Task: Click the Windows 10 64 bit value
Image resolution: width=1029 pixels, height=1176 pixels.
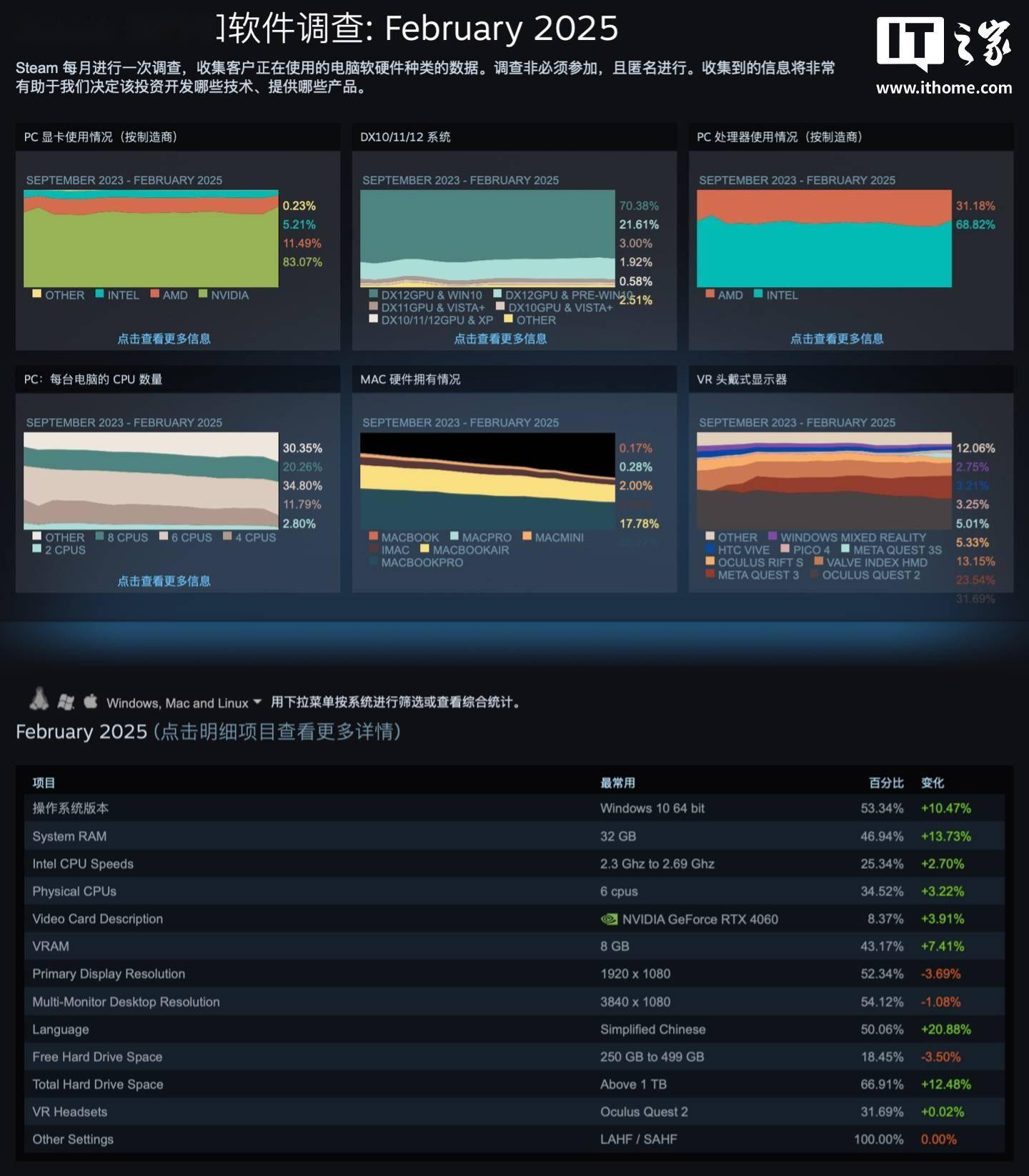Action: coord(652,808)
